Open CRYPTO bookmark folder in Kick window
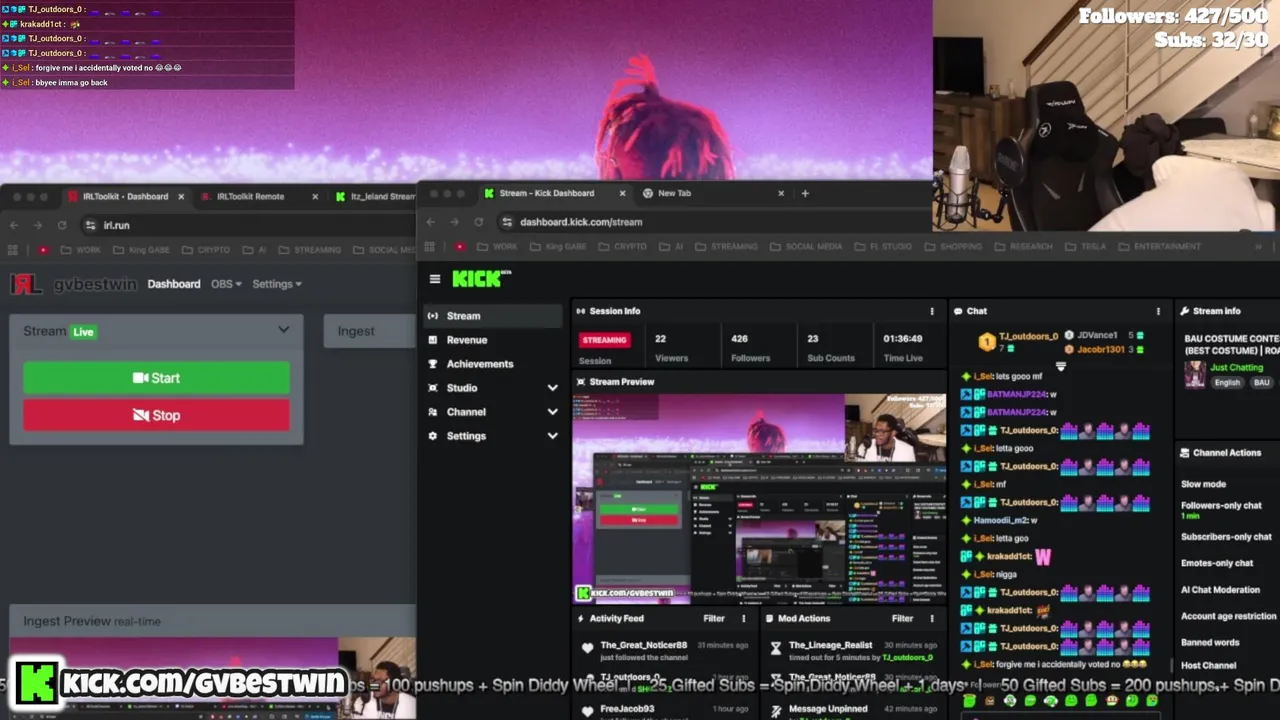The width and height of the screenshot is (1280, 720). [623, 246]
